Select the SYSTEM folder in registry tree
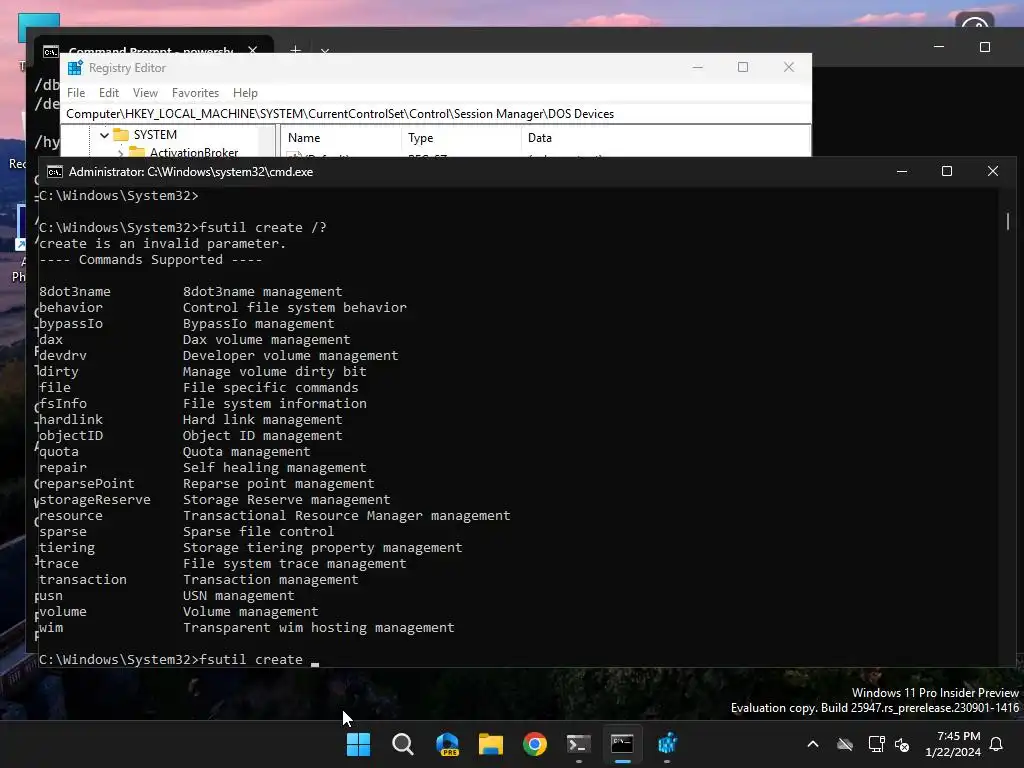 click(155, 135)
